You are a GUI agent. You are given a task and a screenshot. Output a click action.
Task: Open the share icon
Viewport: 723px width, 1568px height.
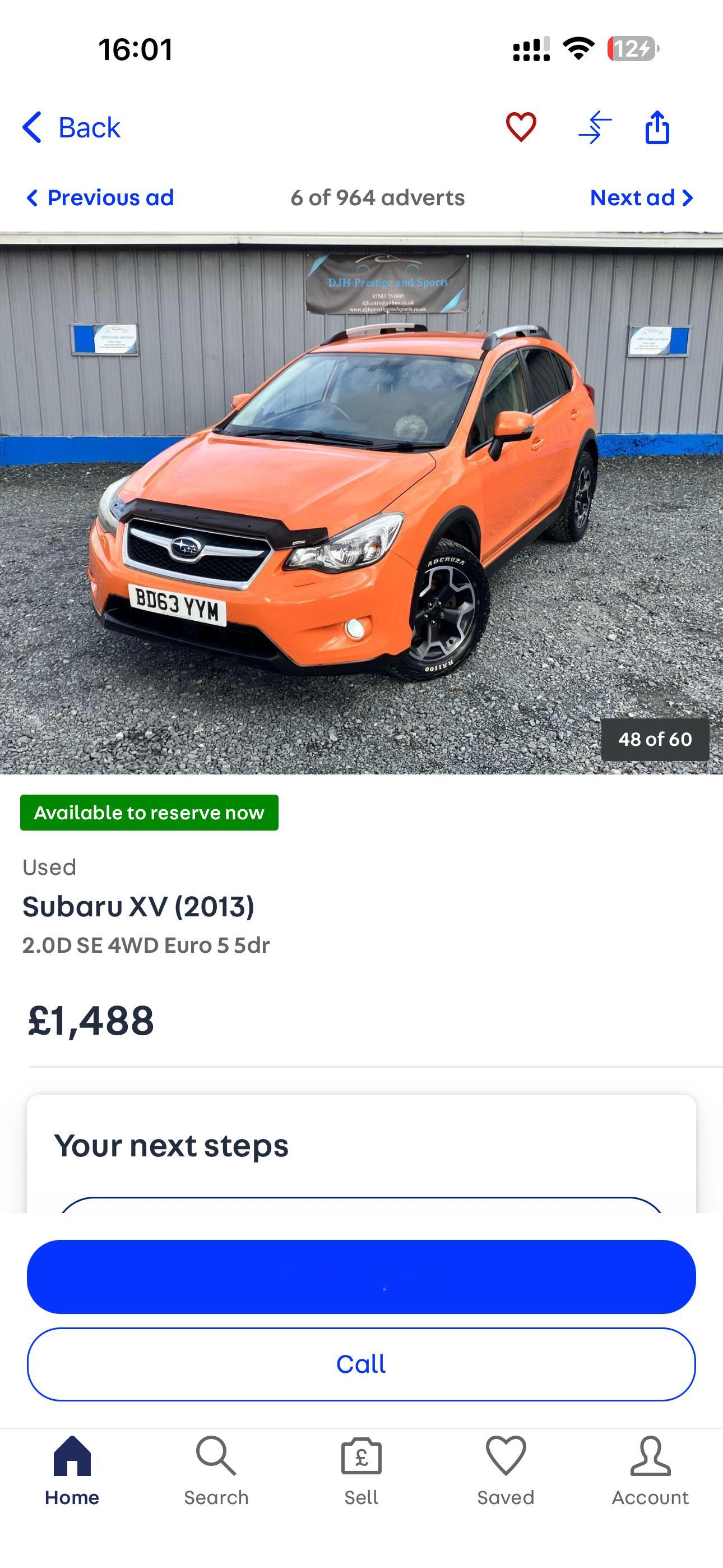[x=659, y=127]
